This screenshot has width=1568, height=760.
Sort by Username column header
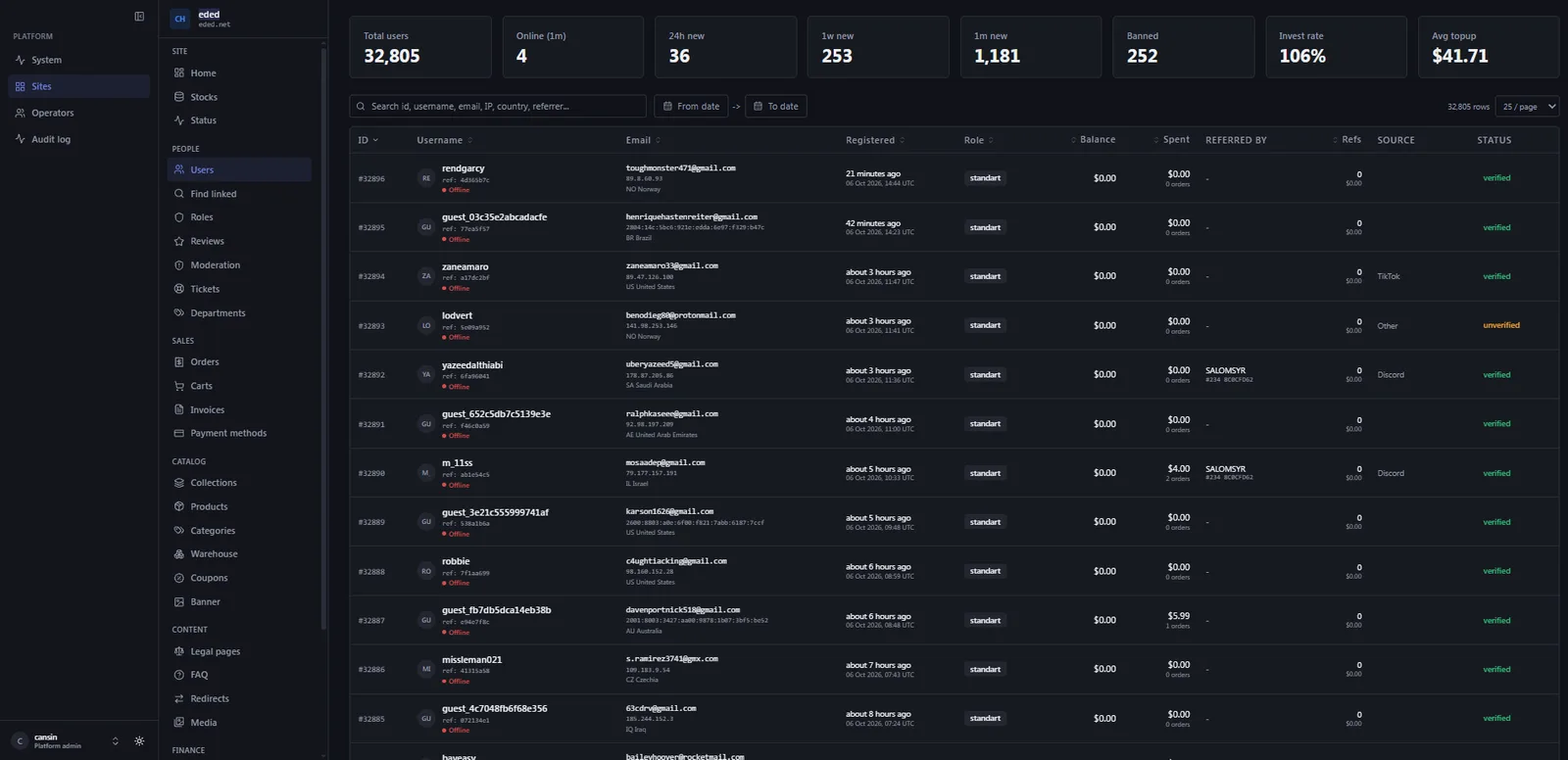point(444,140)
